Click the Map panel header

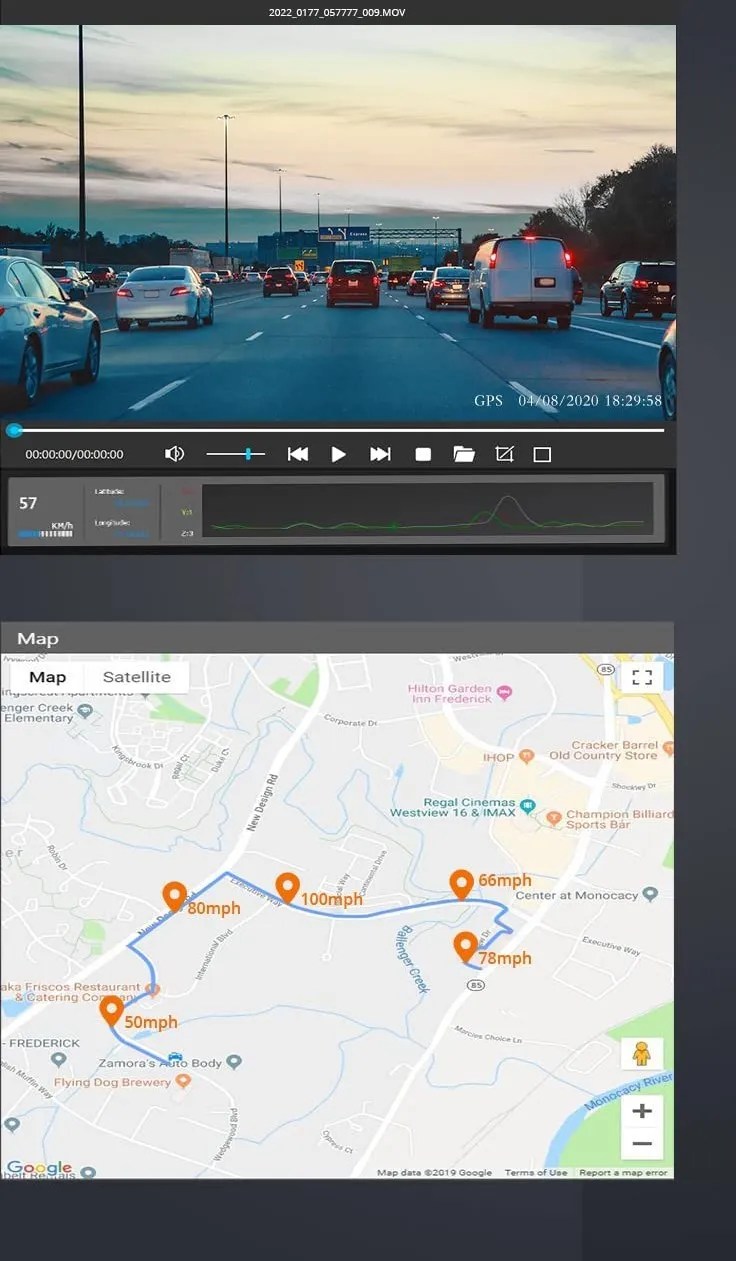[x=337, y=638]
